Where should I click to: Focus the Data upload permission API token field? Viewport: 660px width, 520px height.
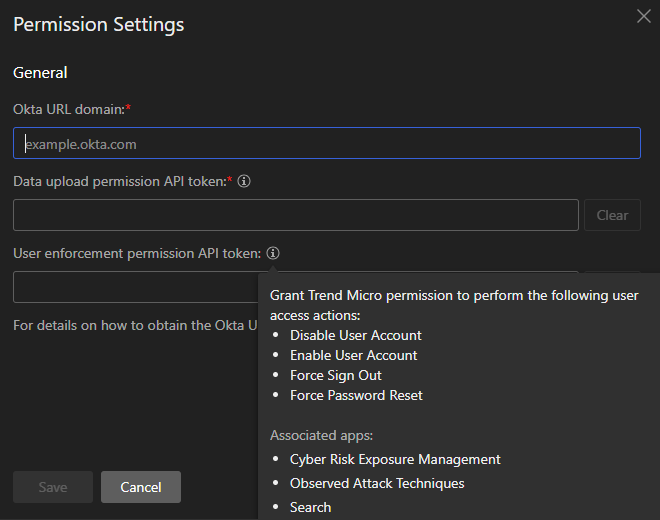click(x=295, y=215)
